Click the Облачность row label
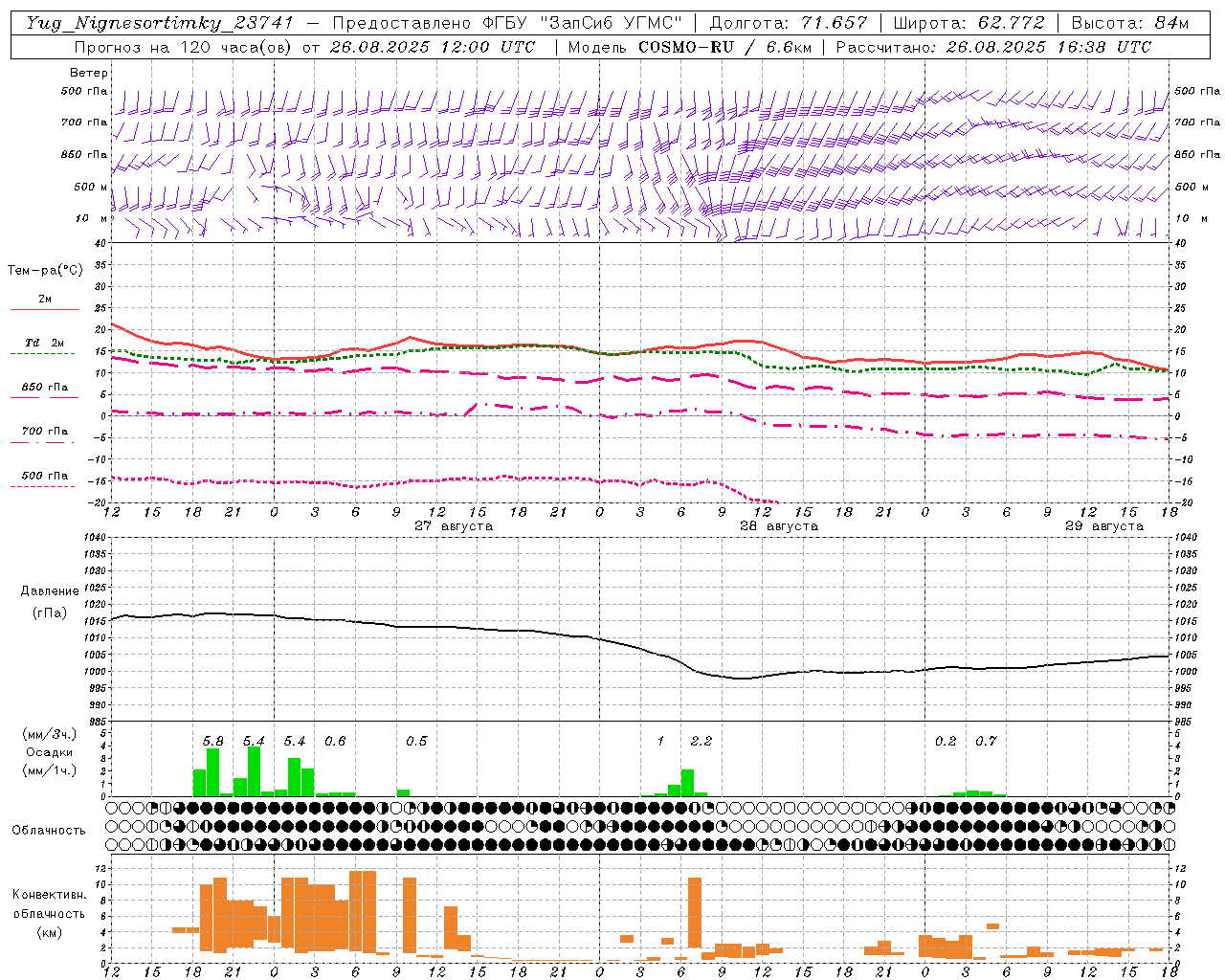The height and width of the screenshot is (980, 1225). 49,831
